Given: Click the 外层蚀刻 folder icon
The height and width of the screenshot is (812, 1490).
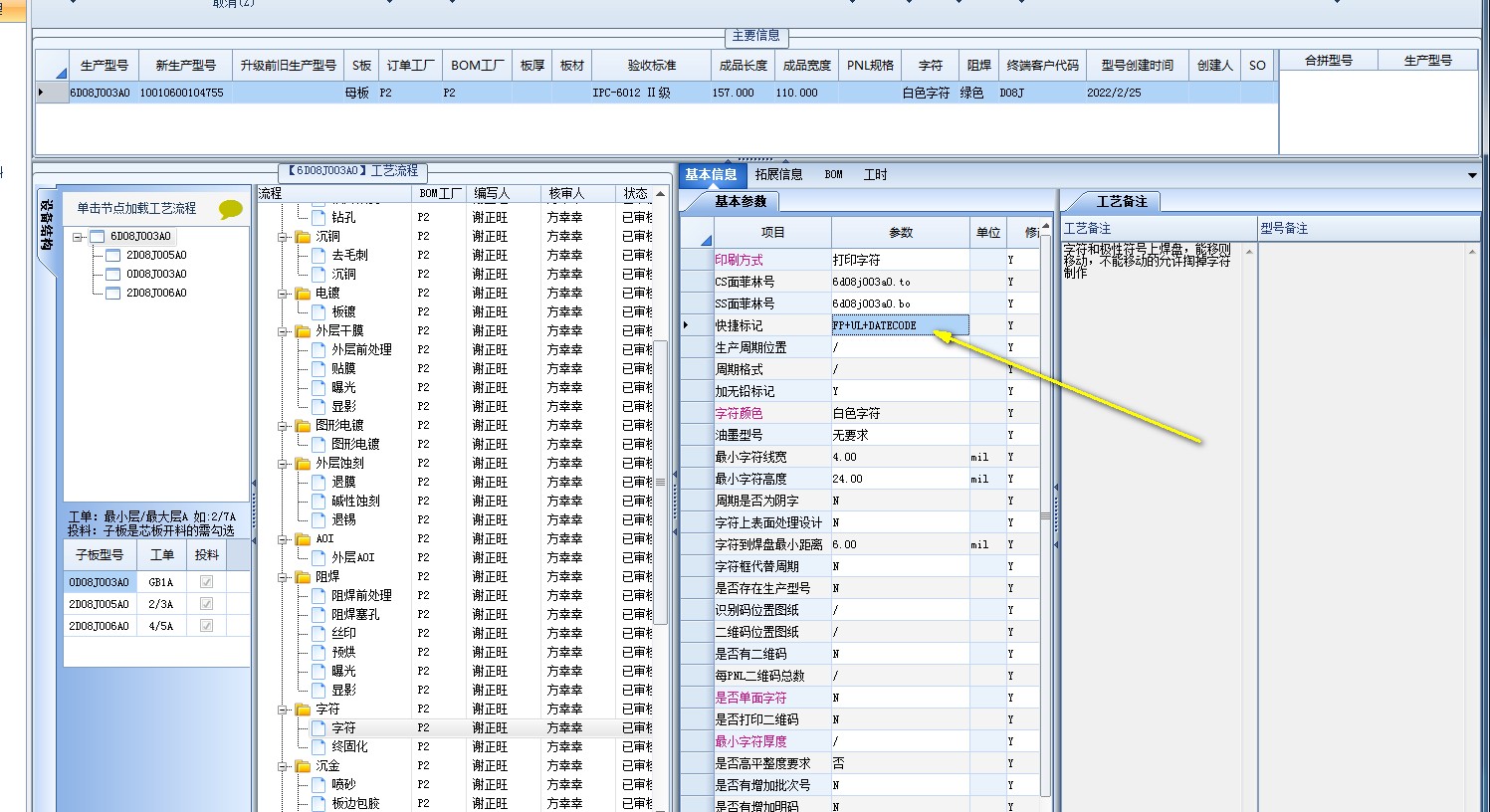Looking at the screenshot, I should coord(304,464).
